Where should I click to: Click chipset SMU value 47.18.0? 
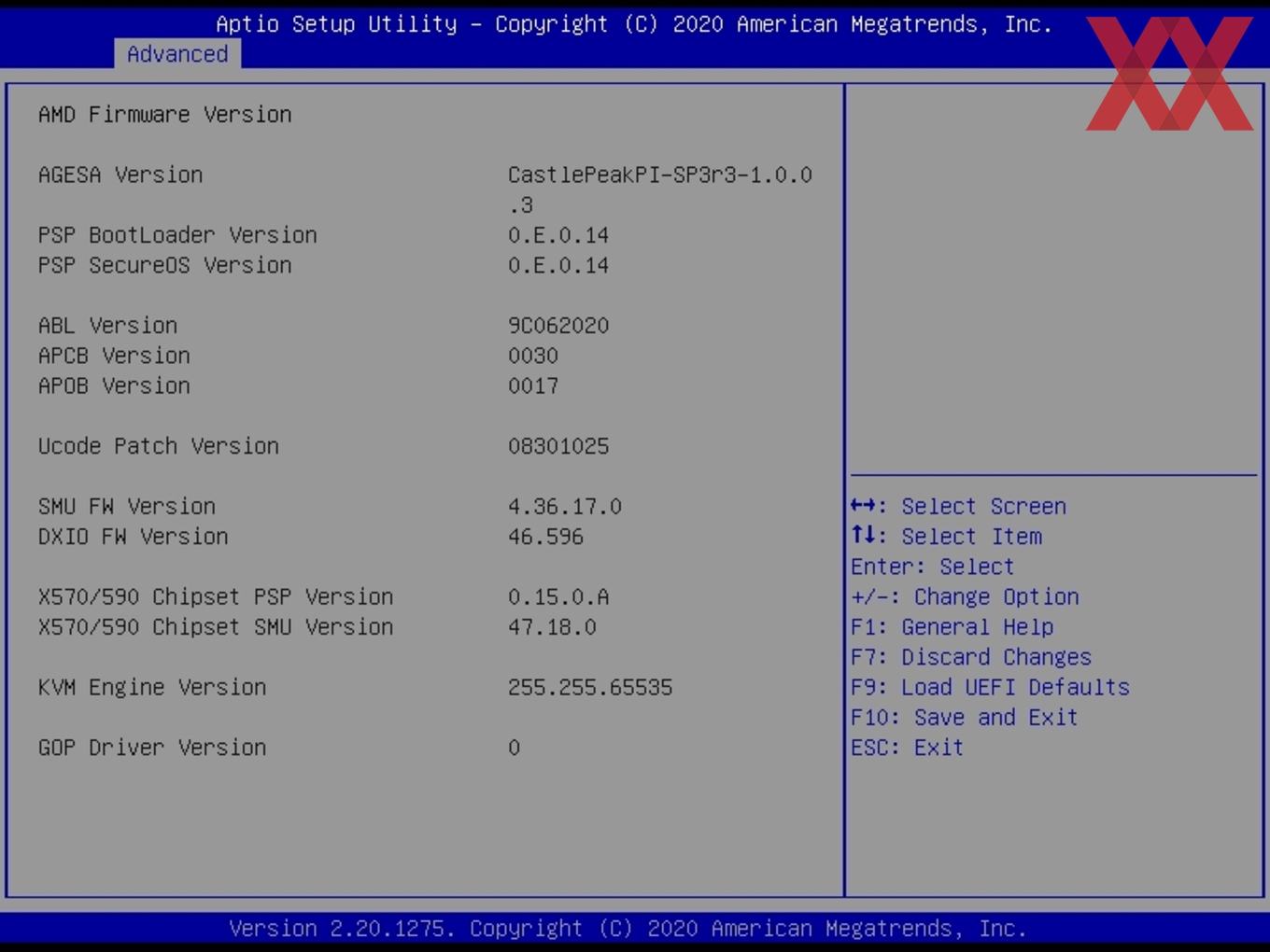click(x=552, y=627)
